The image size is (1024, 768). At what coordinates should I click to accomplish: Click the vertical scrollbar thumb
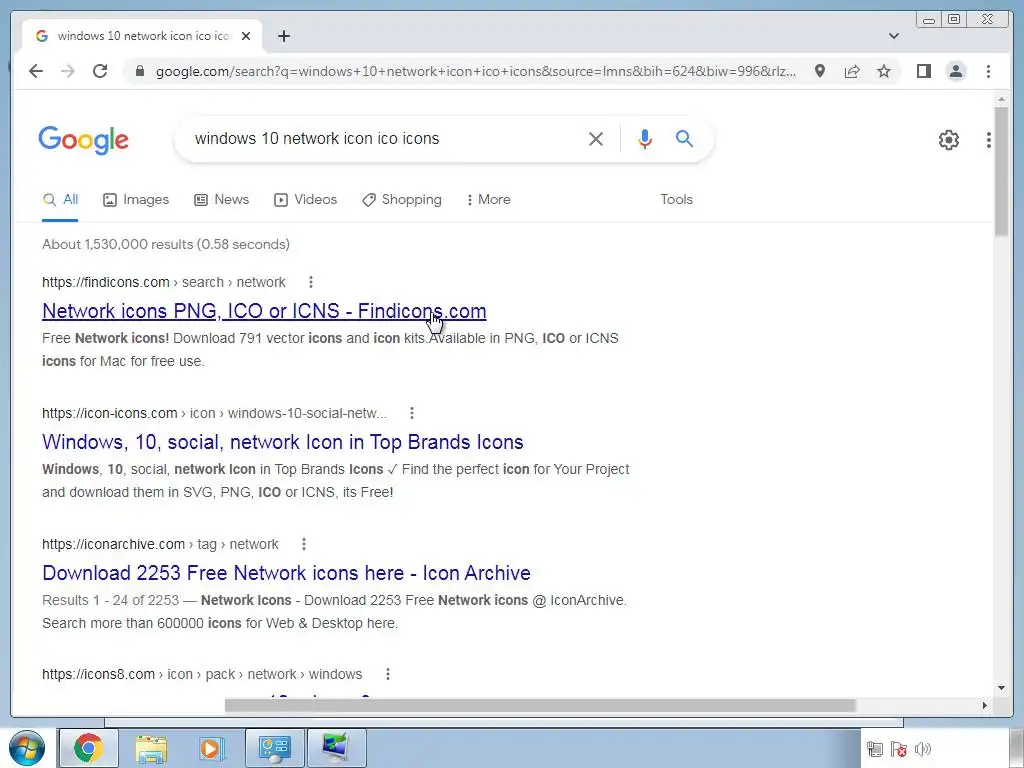[1001, 171]
